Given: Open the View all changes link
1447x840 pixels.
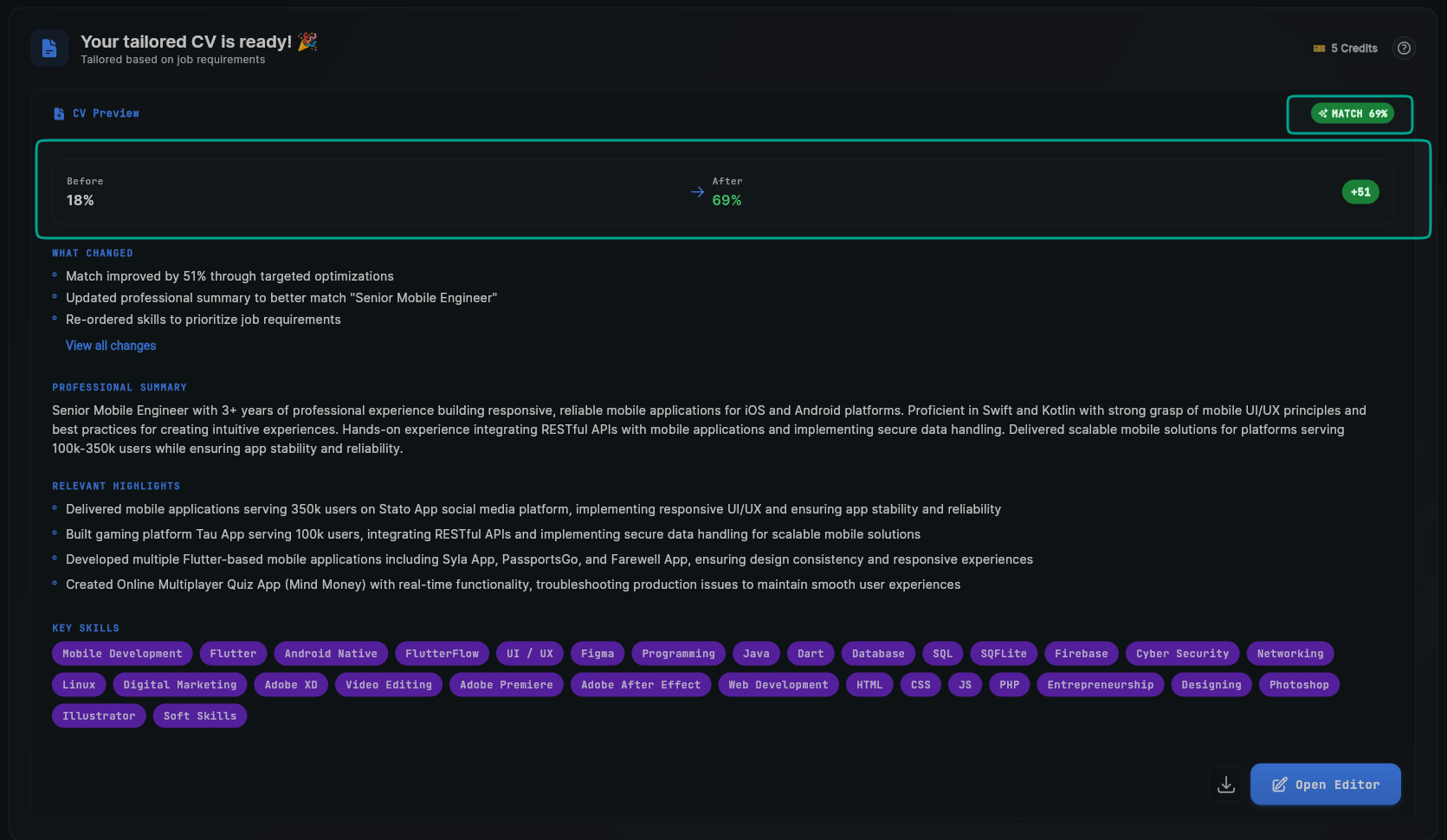Looking at the screenshot, I should coord(111,346).
